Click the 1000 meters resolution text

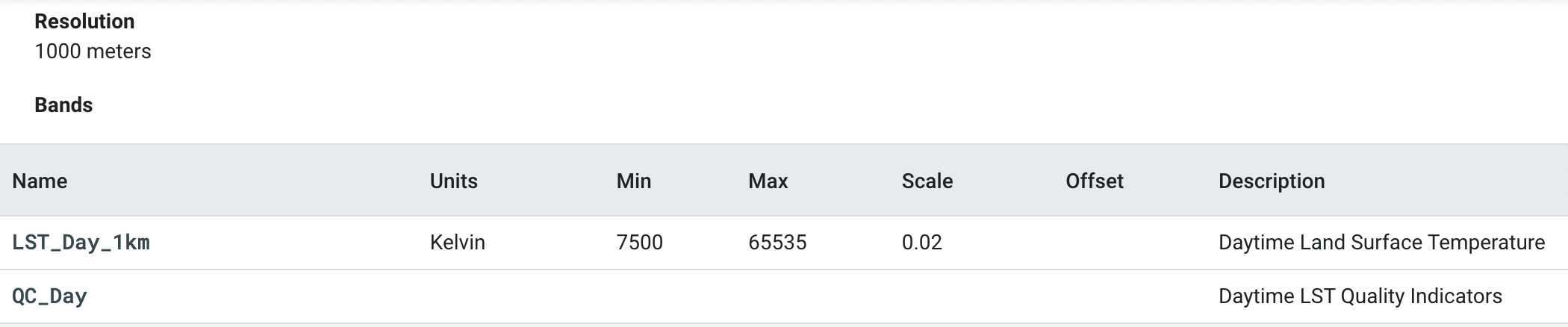click(93, 52)
